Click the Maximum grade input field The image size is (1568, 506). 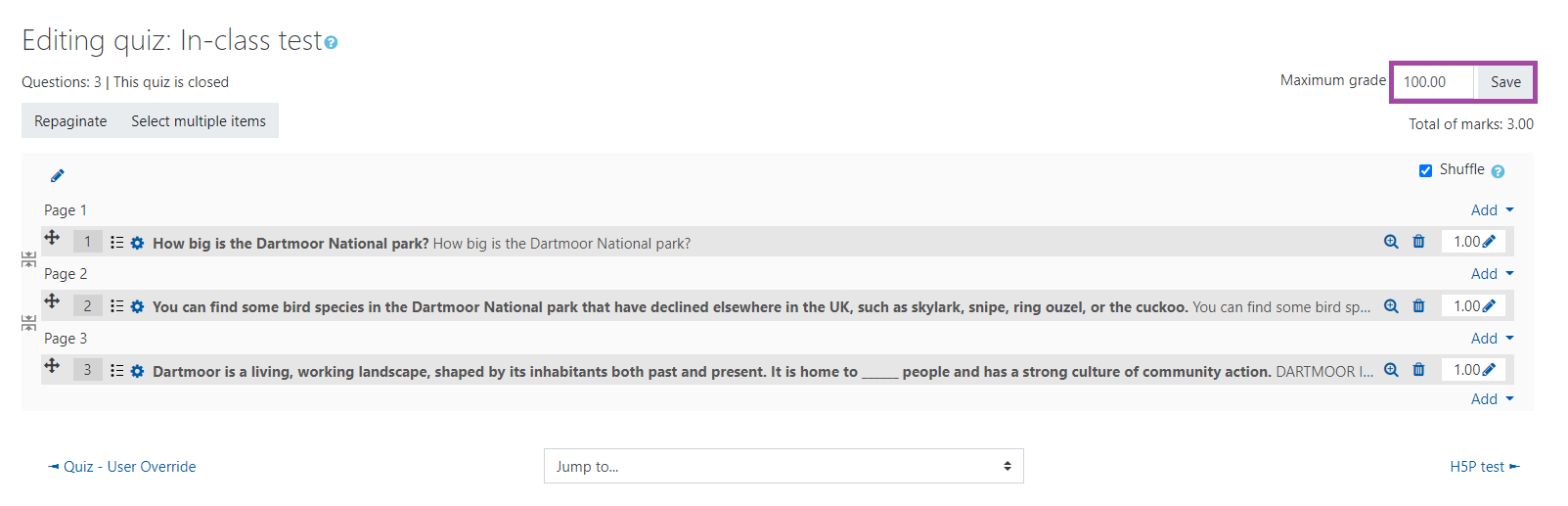click(1434, 82)
